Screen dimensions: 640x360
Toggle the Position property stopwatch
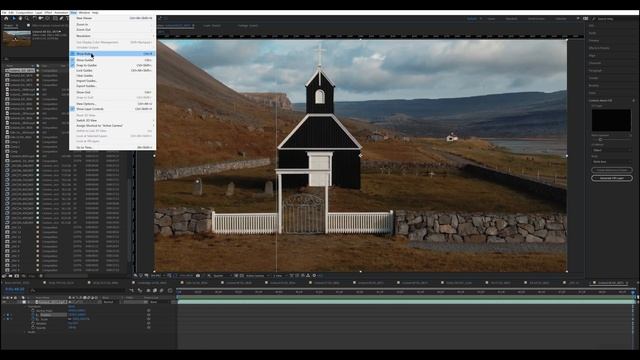pos(33,315)
